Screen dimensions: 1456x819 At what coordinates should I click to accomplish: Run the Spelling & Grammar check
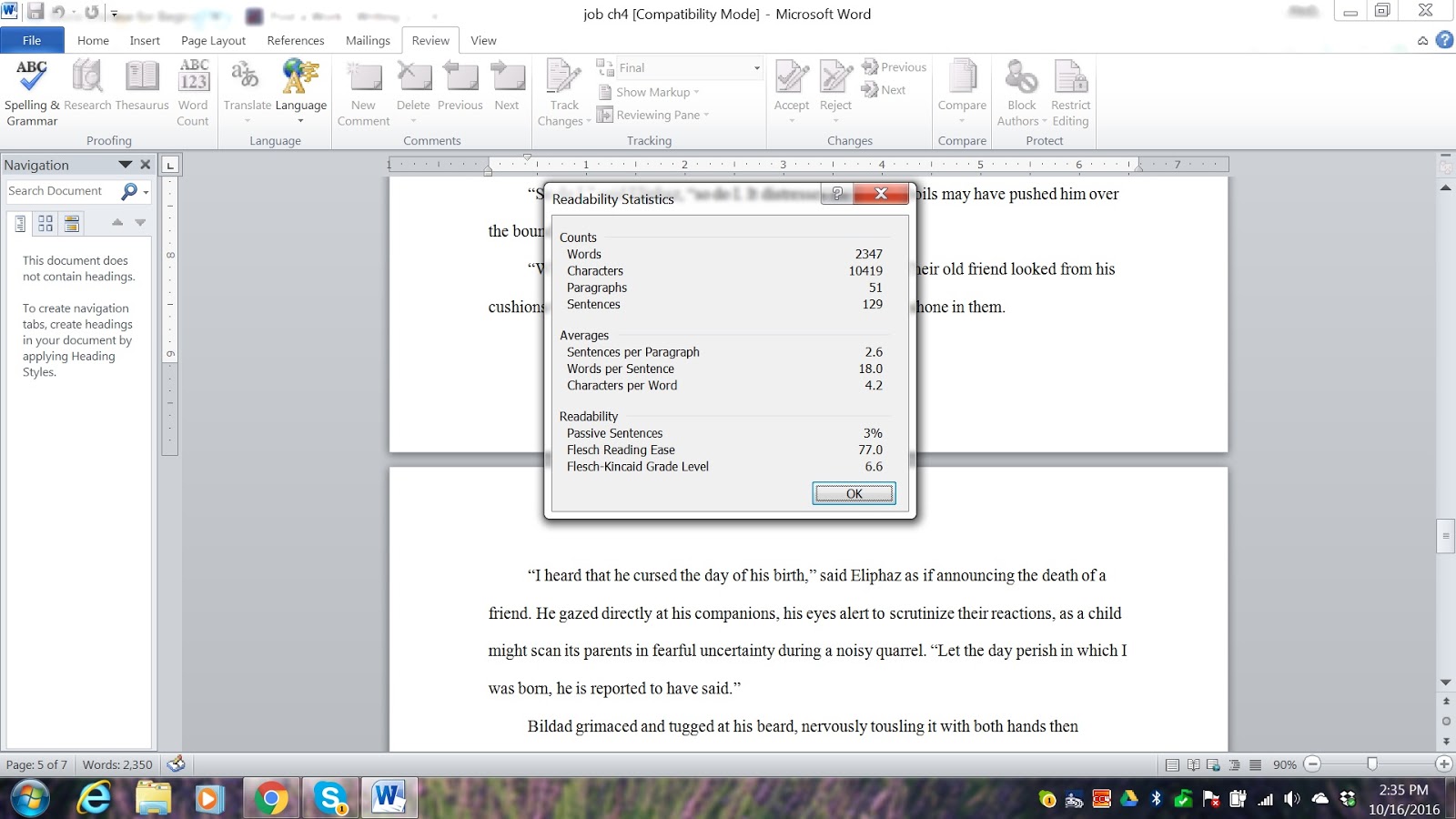pos(32,93)
